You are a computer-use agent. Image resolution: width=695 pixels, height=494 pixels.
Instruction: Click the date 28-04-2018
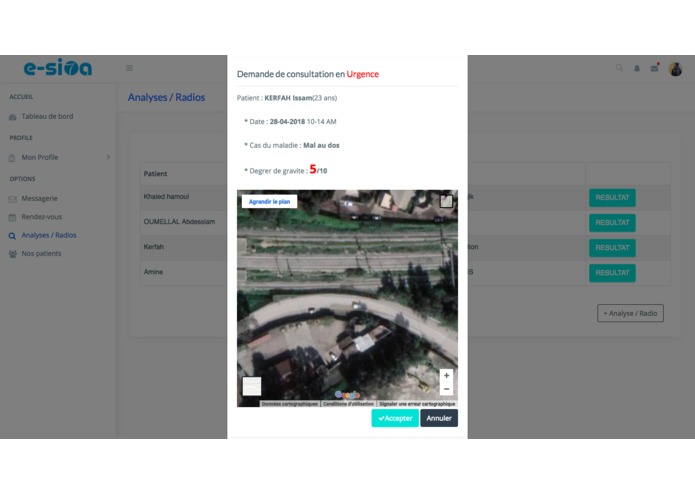[287, 121]
